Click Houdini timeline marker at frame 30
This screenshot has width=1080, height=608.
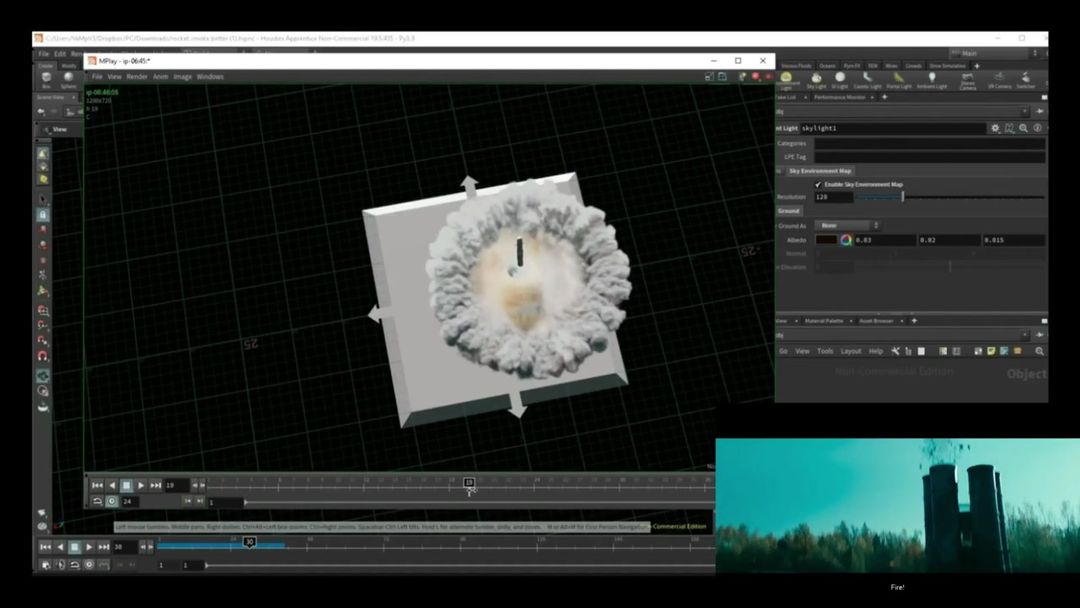click(249, 543)
